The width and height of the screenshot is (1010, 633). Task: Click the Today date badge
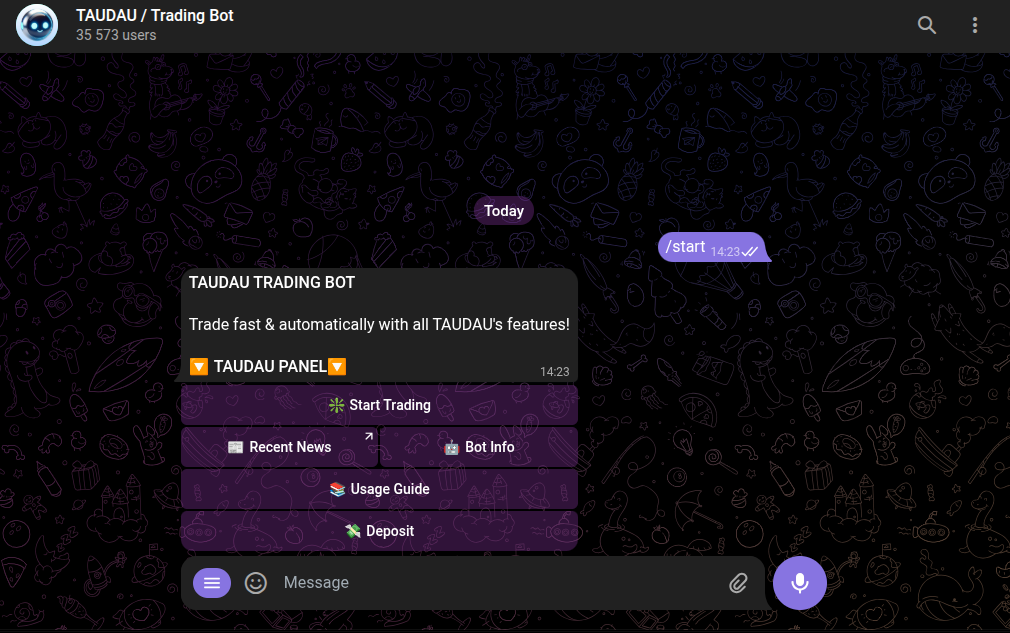coord(504,211)
